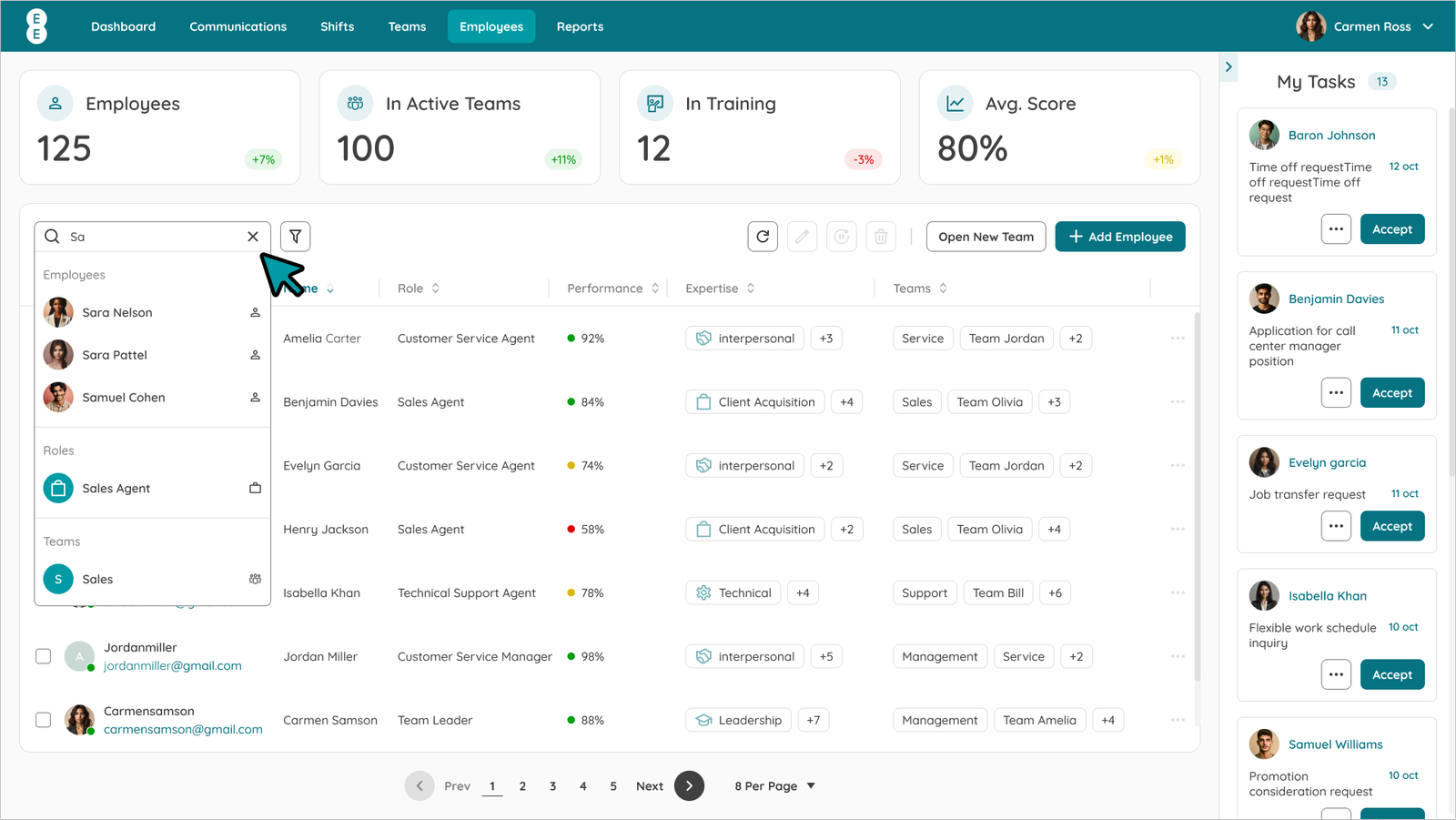The image size is (1456, 820).
Task: Go to next page with the dark arrow
Action: point(689,785)
